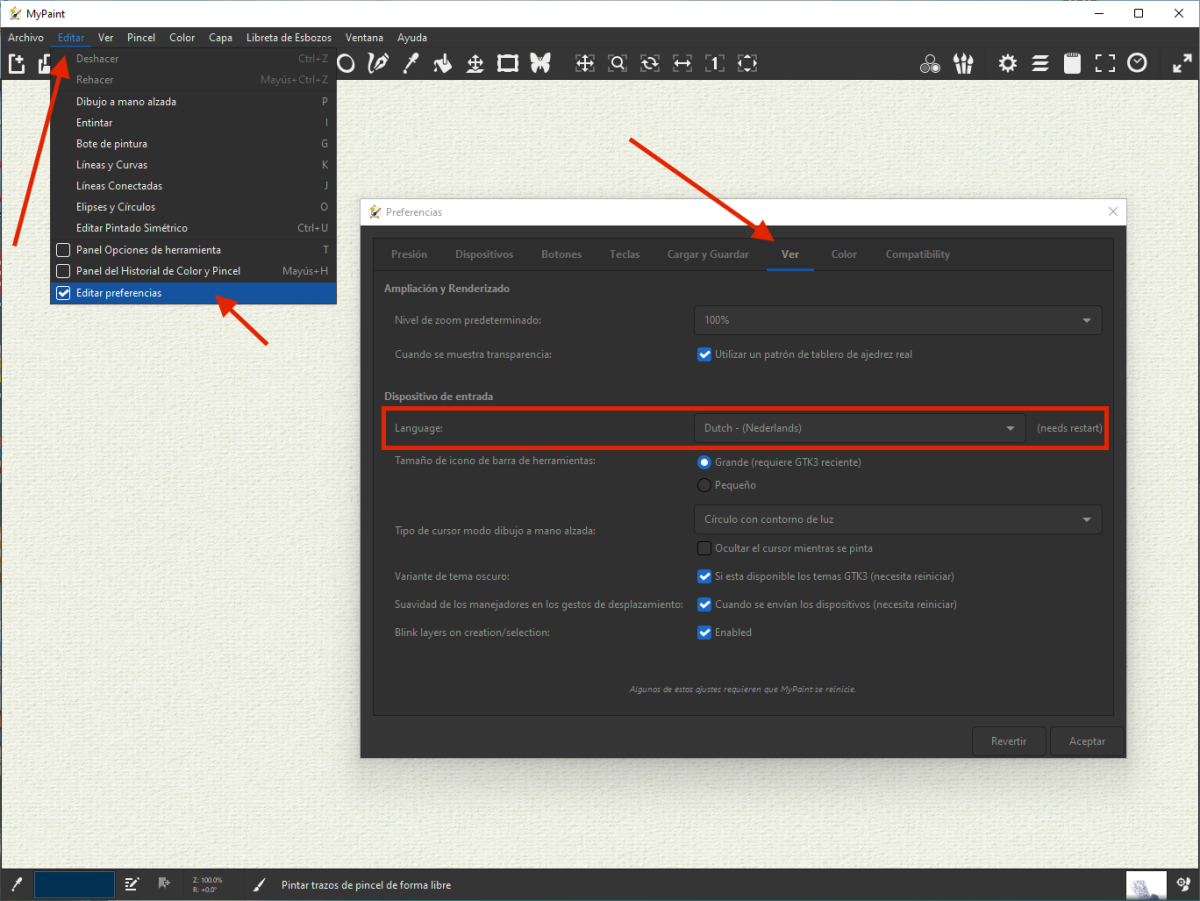
Task: Click the dark blue current color swatch
Action: (74, 884)
